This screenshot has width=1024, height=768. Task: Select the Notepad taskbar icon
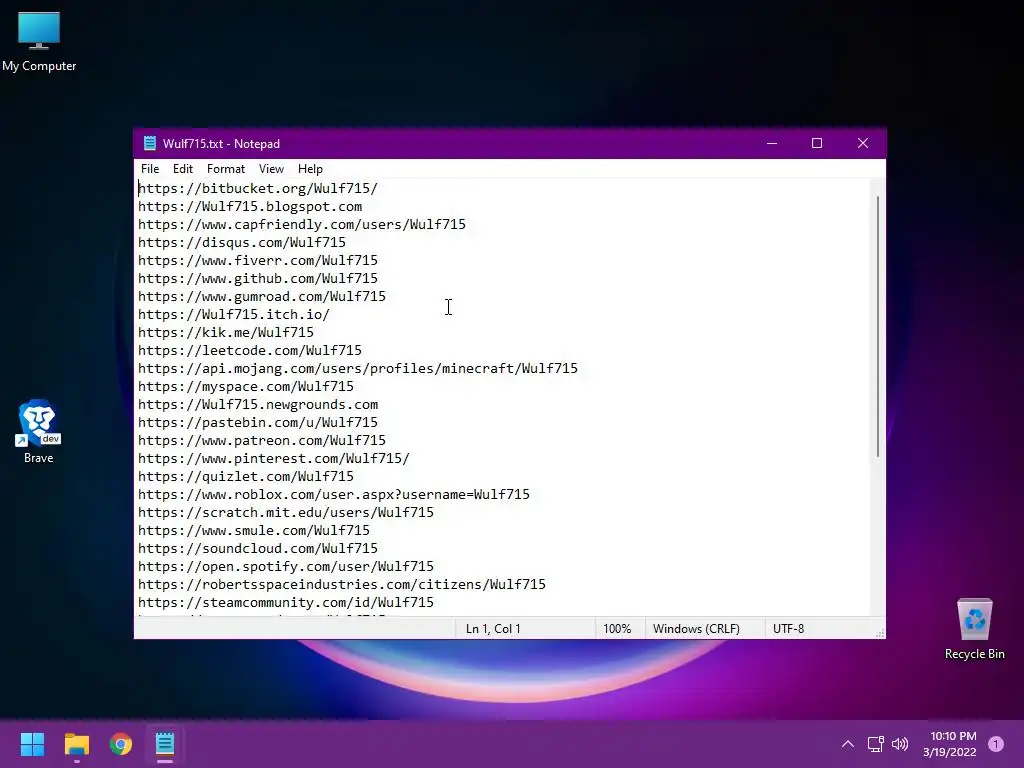[x=165, y=744]
